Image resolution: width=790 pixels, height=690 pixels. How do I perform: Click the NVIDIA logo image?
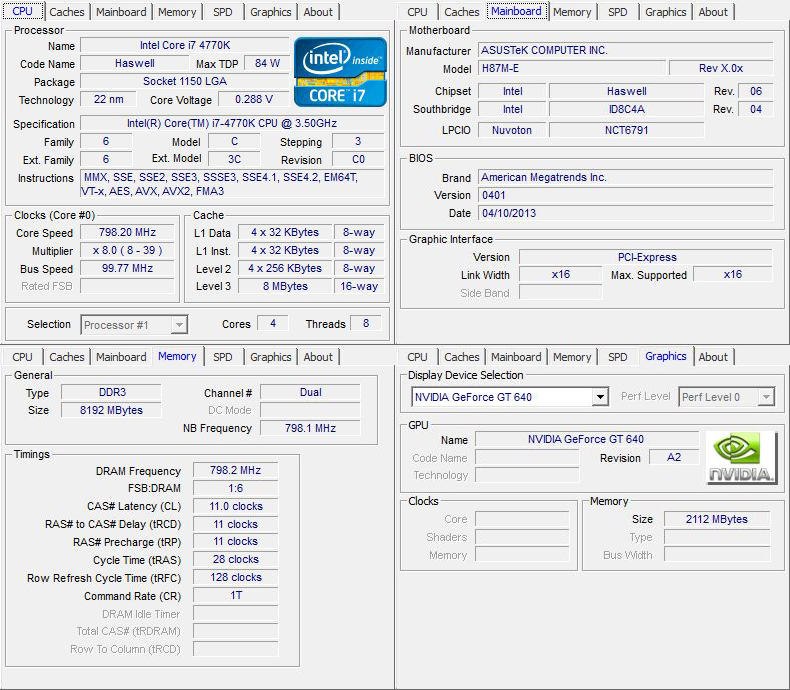pyautogui.click(x=741, y=458)
